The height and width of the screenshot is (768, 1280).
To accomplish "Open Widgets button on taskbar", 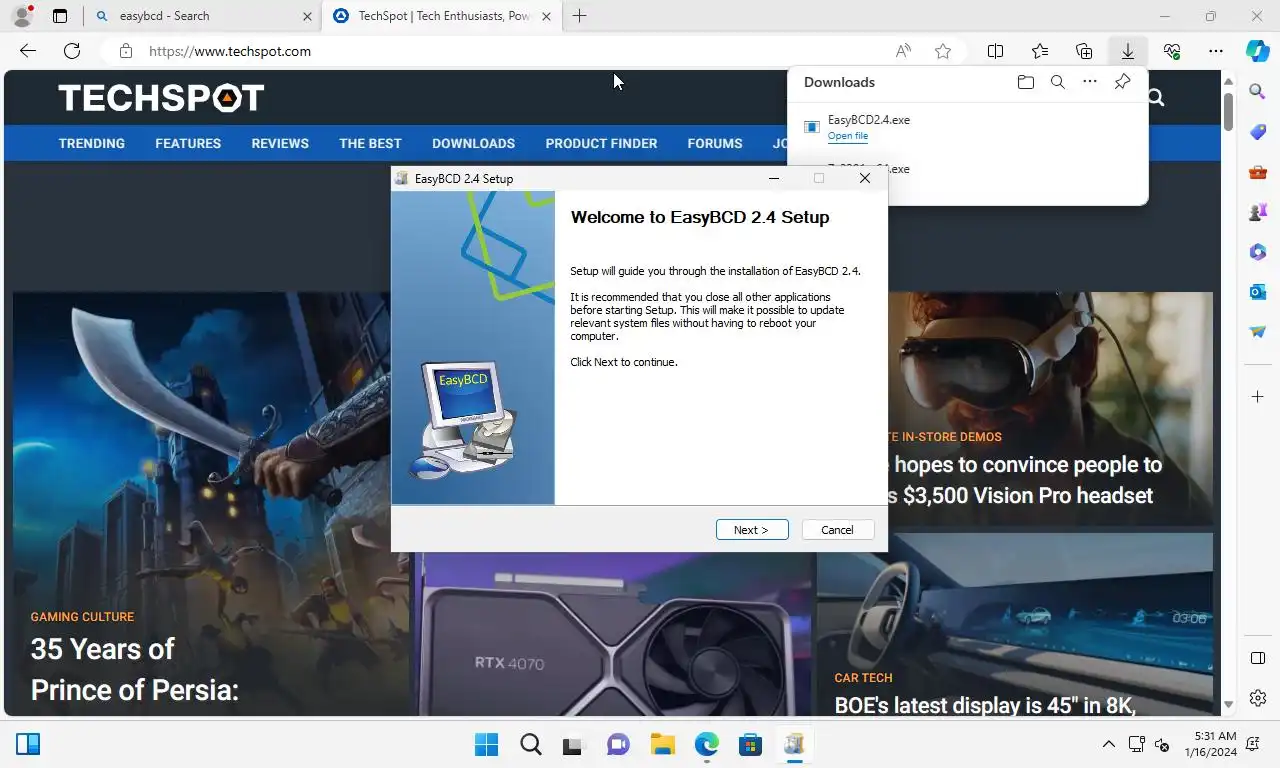I will (28, 744).
